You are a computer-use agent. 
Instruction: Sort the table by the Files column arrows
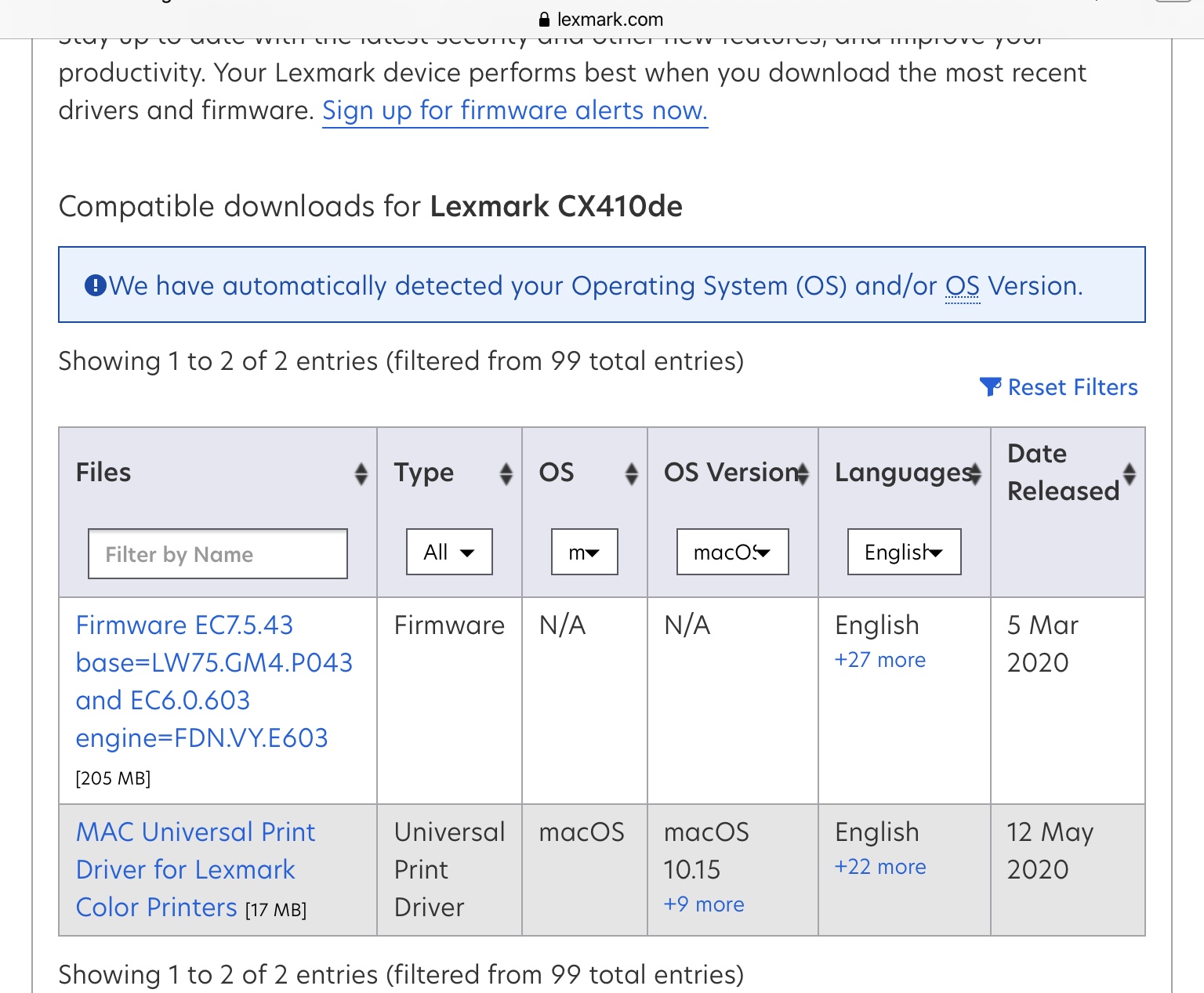pos(361,473)
